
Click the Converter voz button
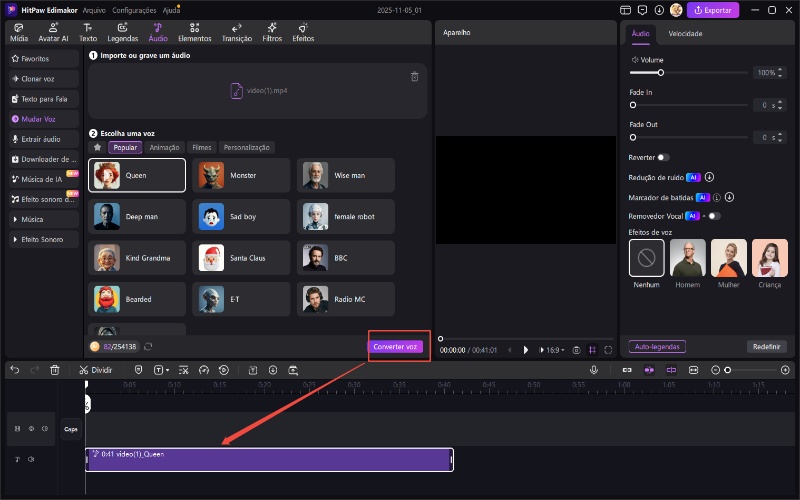coord(397,346)
